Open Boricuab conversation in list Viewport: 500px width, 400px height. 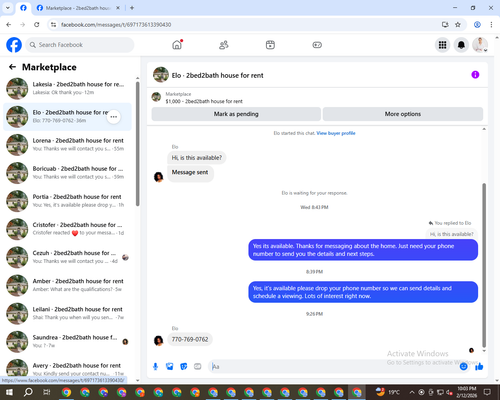pos(67,173)
